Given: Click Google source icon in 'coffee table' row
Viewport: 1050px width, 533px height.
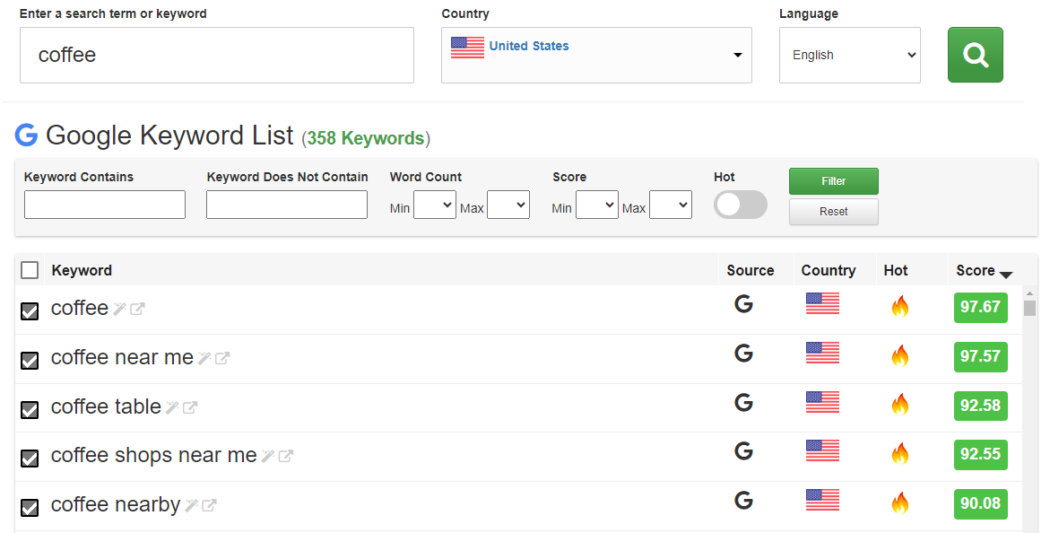Looking at the screenshot, I should [x=744, y=402].
